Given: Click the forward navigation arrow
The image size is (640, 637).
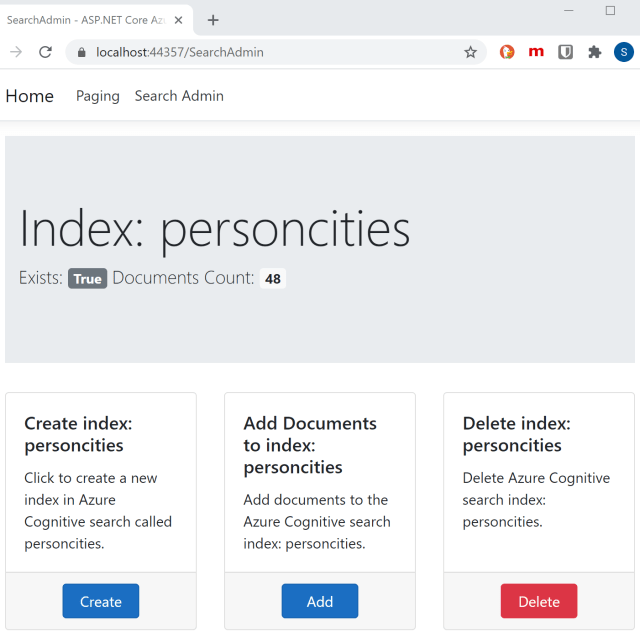Looking at the screenshot, I should point(16,52).
